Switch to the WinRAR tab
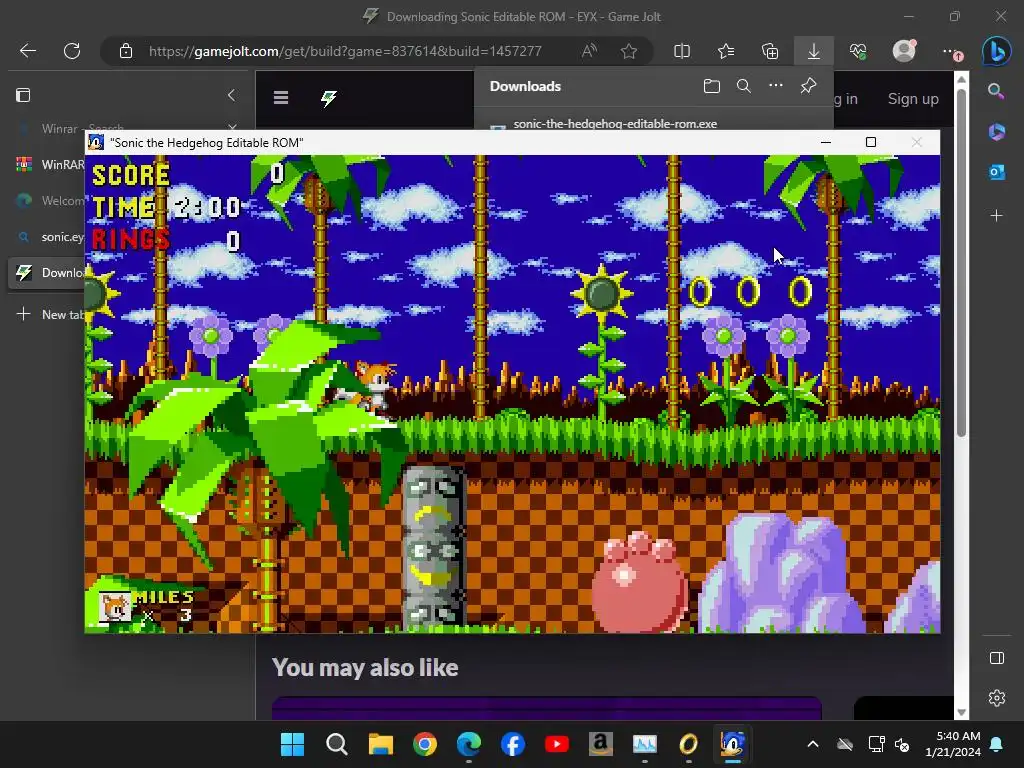Viewport: 1024px width, 768px height. 47,165
